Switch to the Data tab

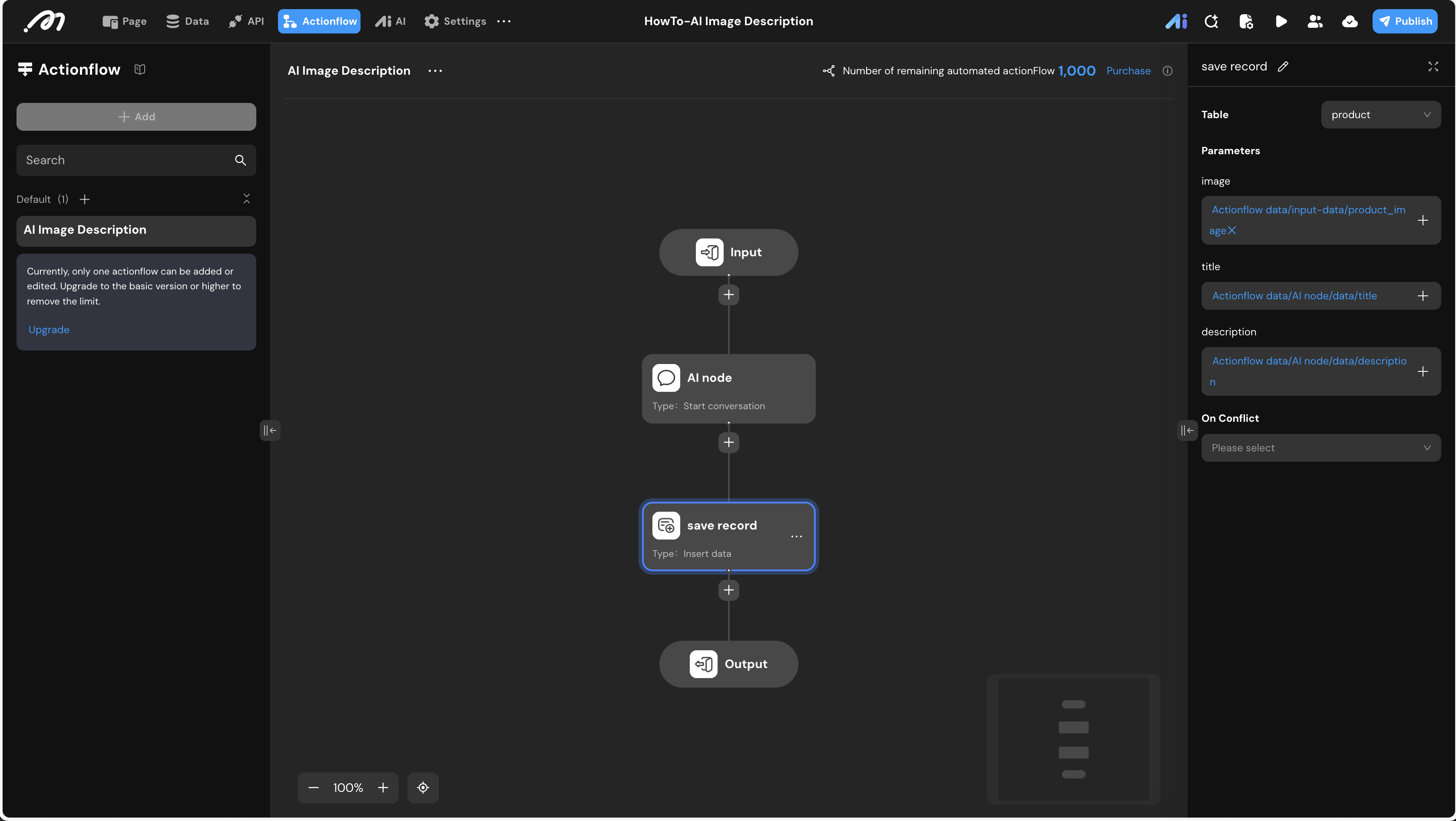click(188, 21)
